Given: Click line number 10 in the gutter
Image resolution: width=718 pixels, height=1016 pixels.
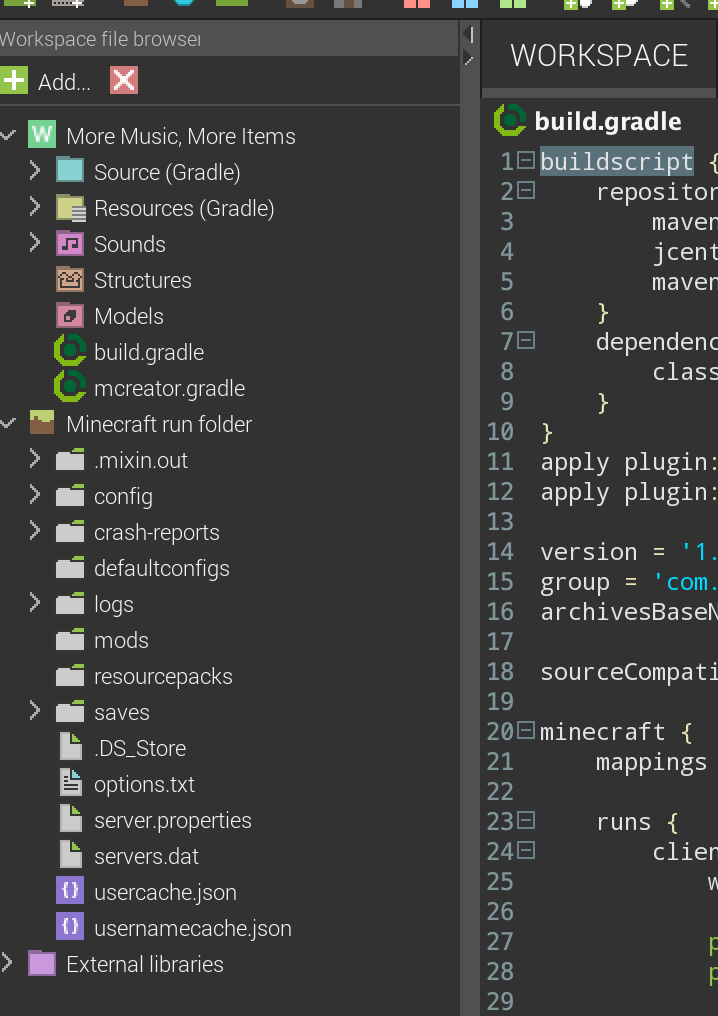Looking at the screenshot, I should (x=500, y=432).
